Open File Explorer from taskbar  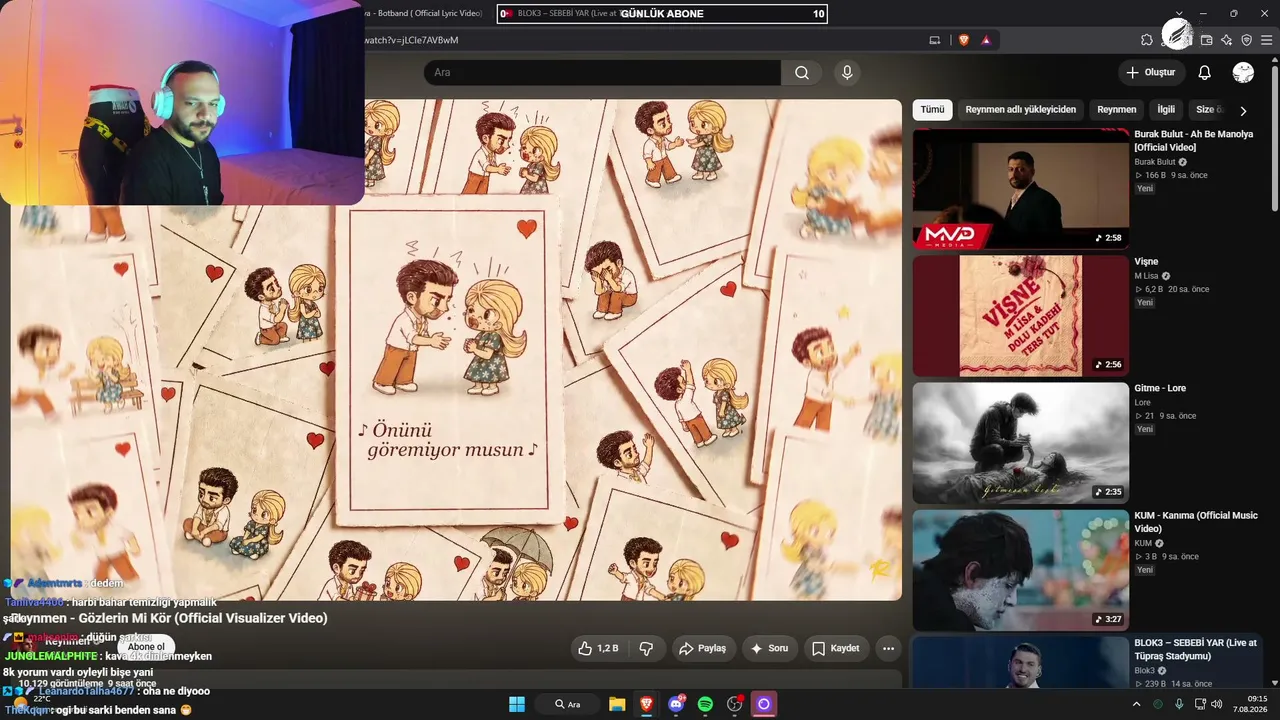point(617,704)
